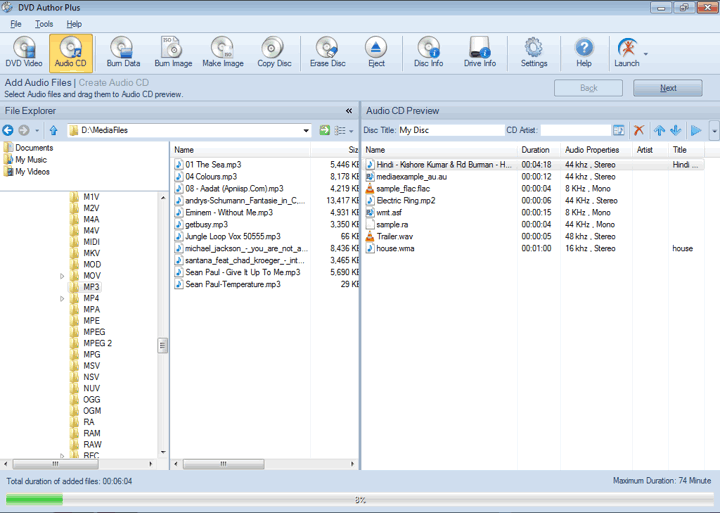The width and height of the screenshot is (720, 513).
Task: Collapse the File Explorer panel
Action: click(349, 111)
